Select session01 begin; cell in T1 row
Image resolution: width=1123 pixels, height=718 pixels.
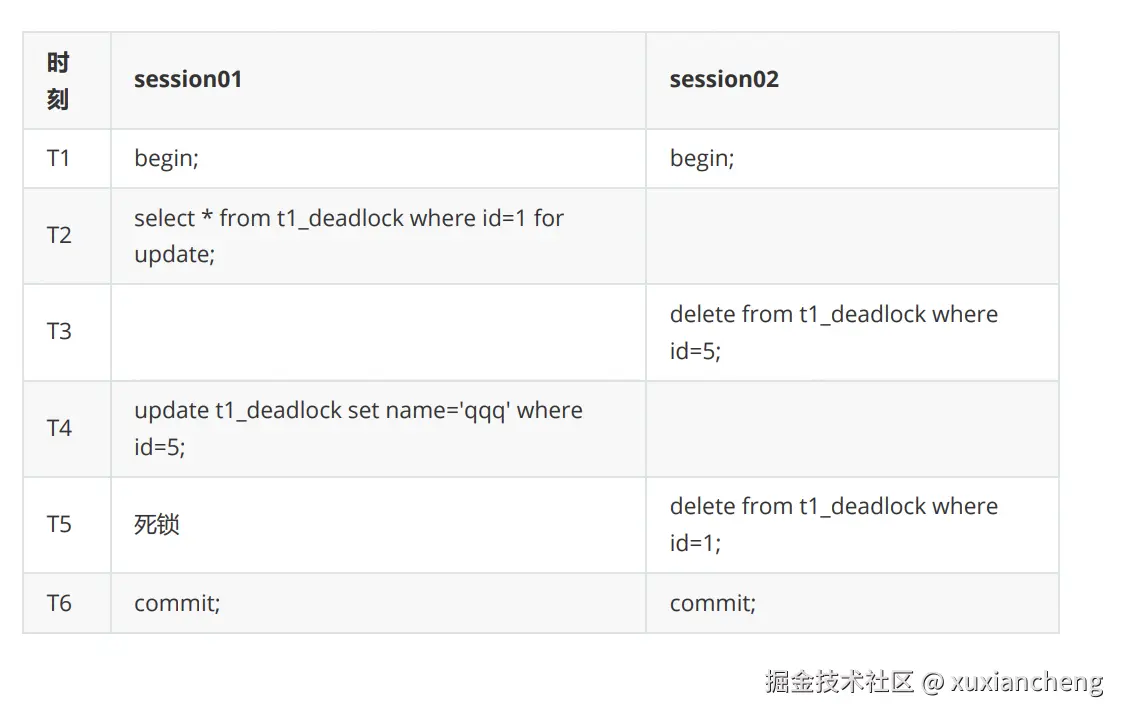pyautogui.click(x=167, y=158)
